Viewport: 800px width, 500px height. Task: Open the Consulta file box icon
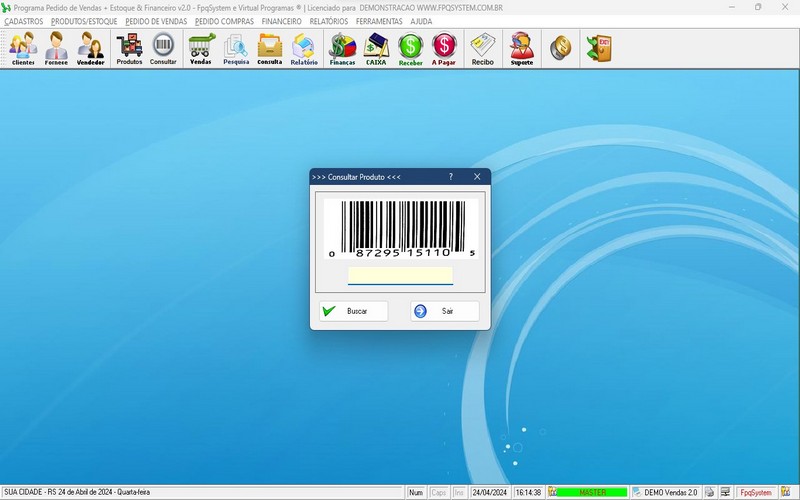tap(269, 48)
